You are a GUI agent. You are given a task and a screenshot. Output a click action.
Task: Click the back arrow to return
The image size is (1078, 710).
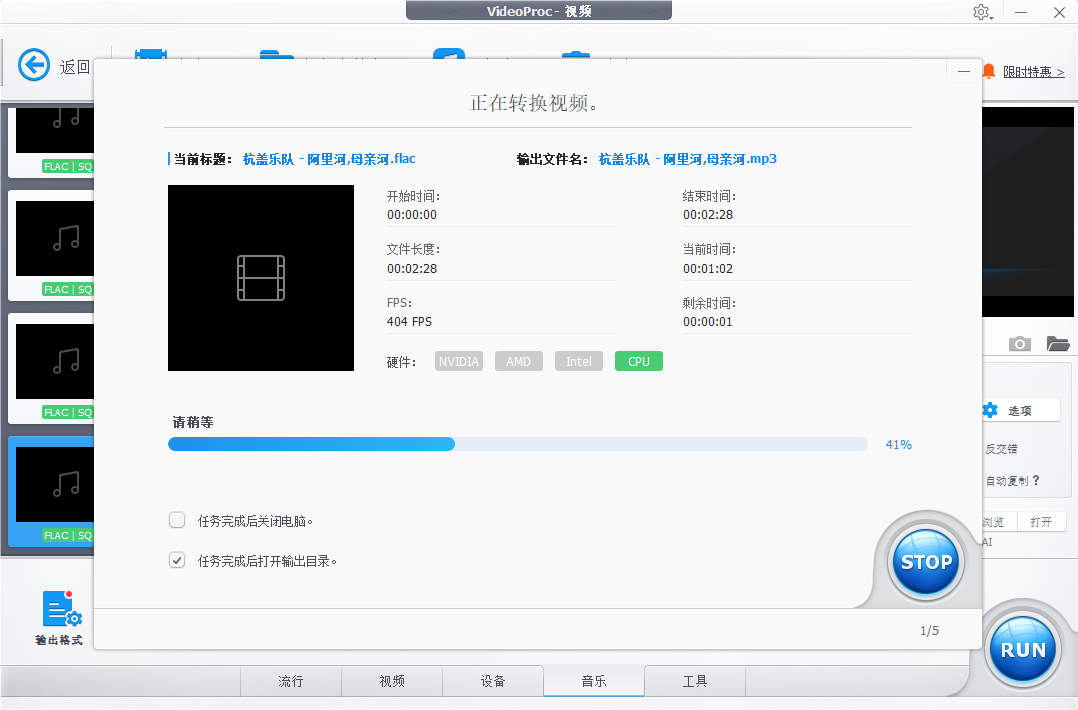click(x=33, y=65)
